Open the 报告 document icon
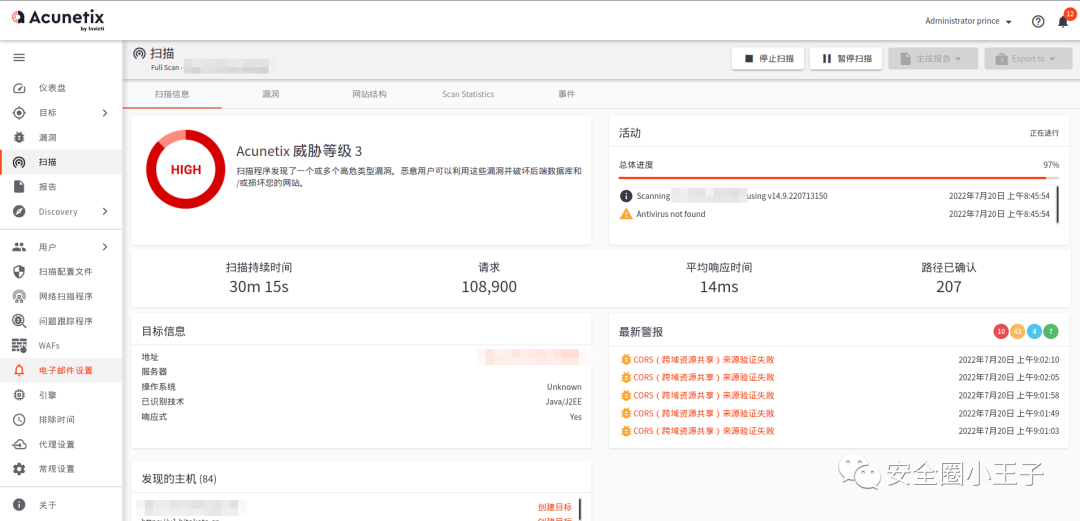The width and height of the screenshot is (1080, 521). 19,187
